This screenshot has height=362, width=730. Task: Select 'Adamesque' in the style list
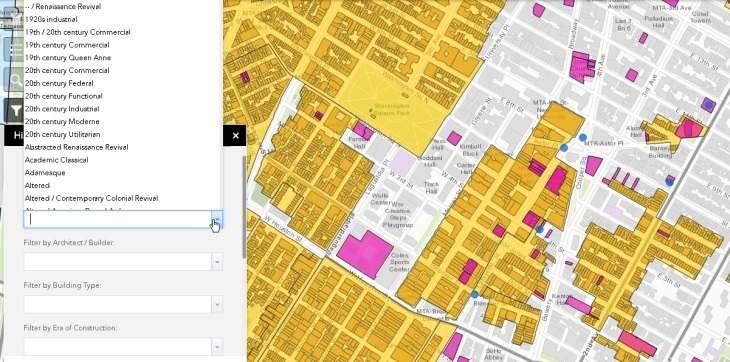[x=45, y=173]
